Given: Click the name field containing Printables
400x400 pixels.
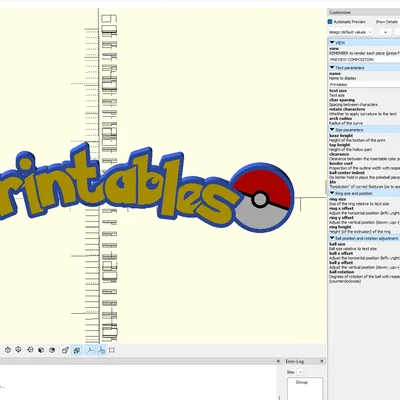Looking at the screenshot, I should (364, 85).
